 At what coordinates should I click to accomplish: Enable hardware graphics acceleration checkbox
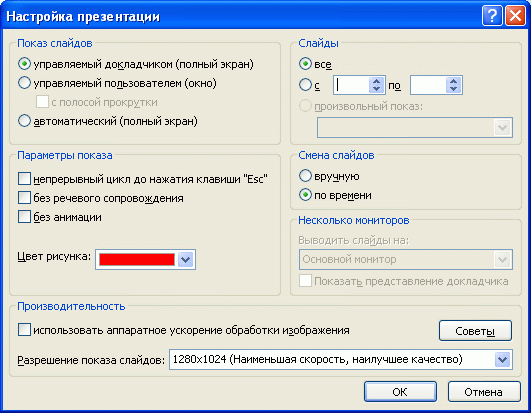(x=24, y=330)
